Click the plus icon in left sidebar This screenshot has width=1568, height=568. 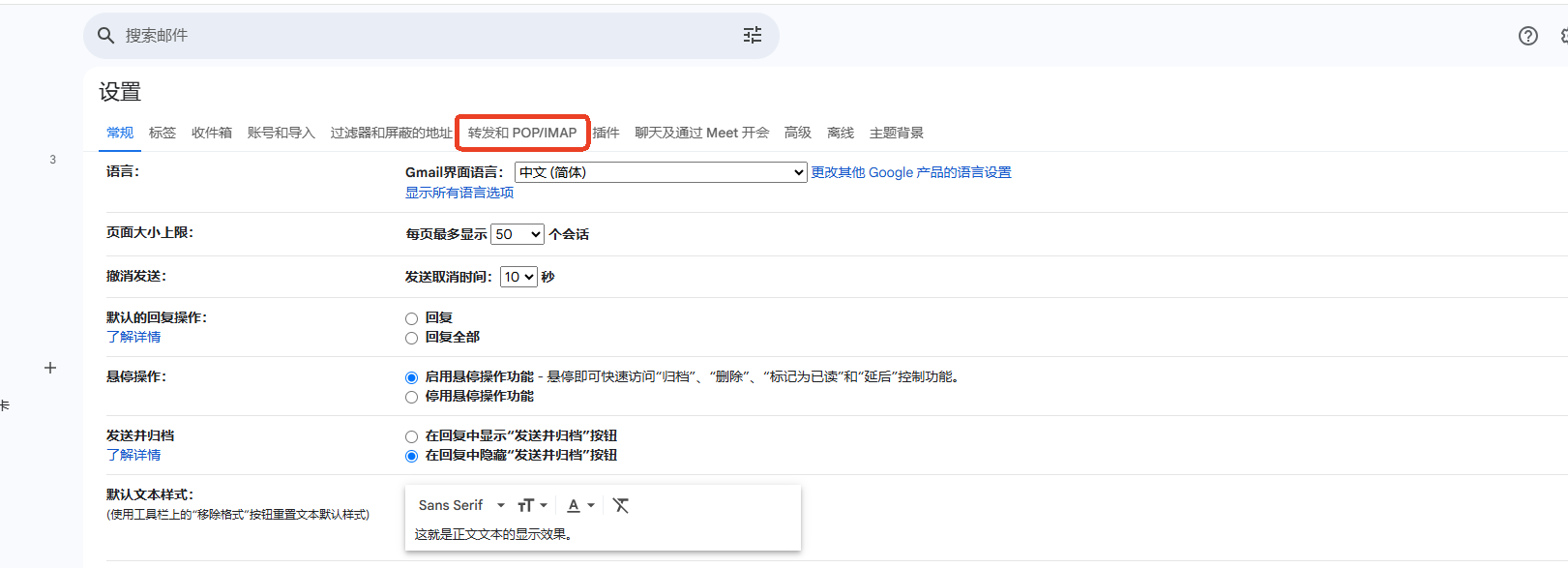coord(50,368)
